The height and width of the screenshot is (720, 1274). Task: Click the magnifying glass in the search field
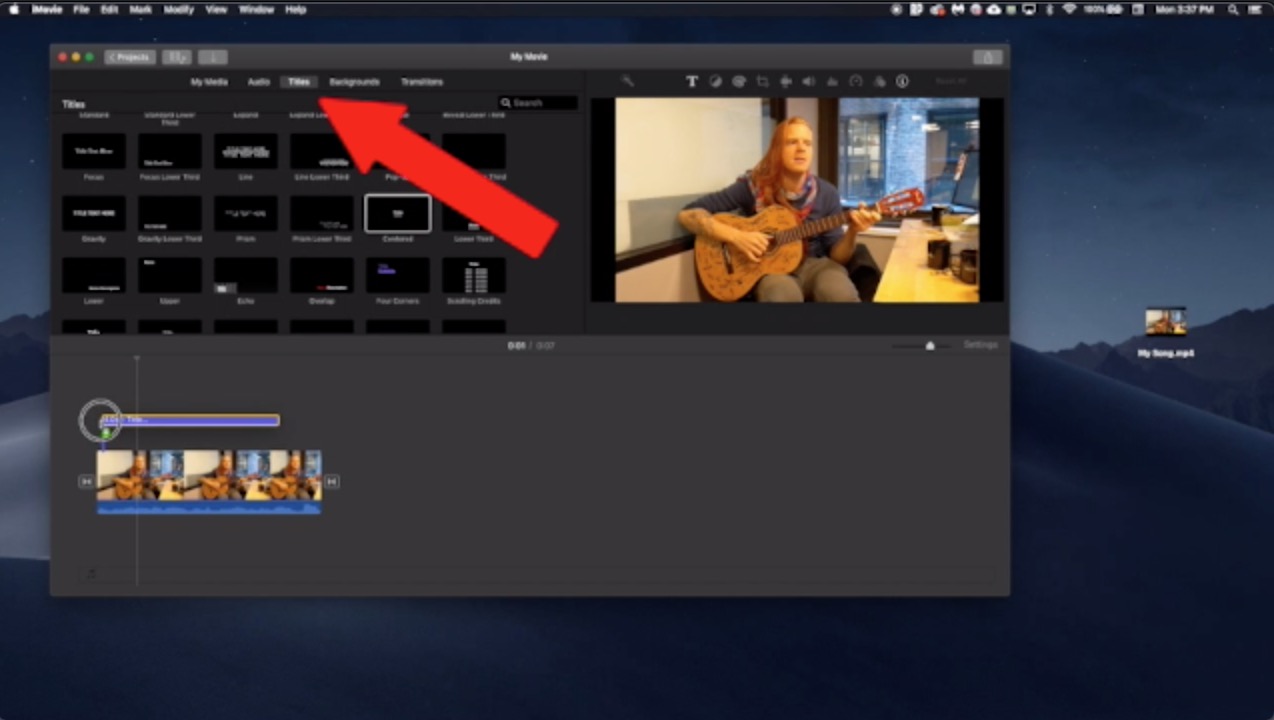click(x=506, y=102)
